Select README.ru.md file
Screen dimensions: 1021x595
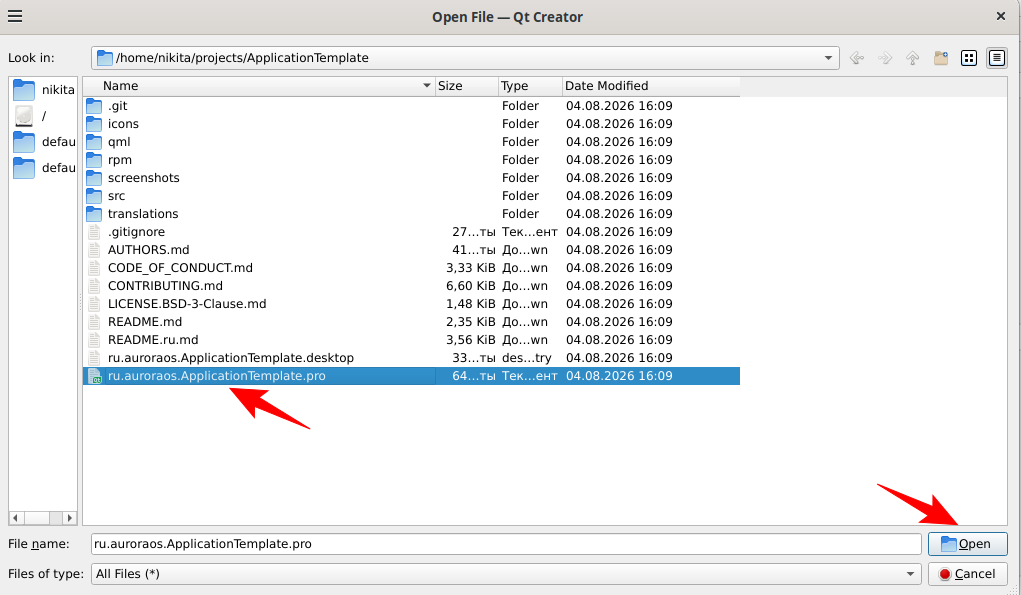point(153,340)
